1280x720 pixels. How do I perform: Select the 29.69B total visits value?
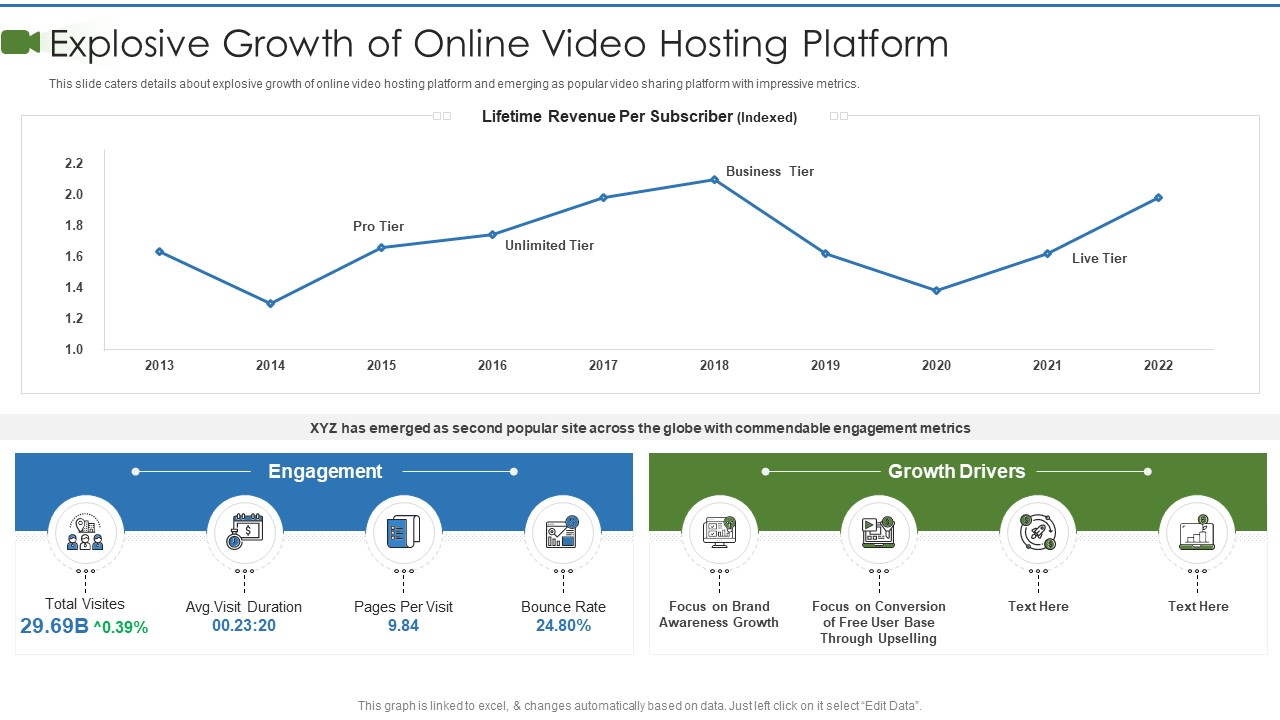click(x=54, y=627)
